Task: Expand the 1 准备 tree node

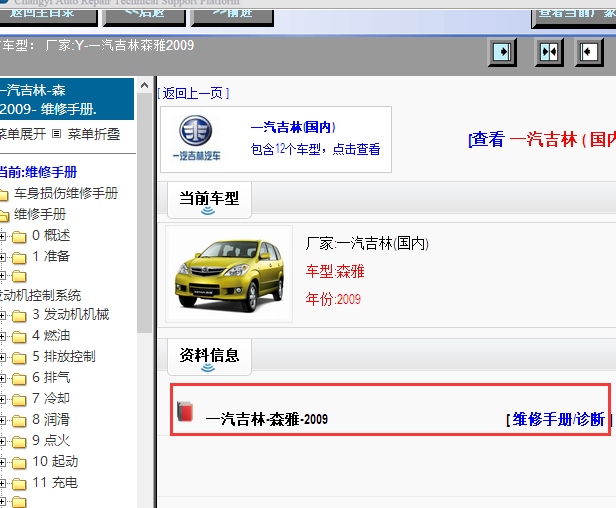Action: pos(2,258)
